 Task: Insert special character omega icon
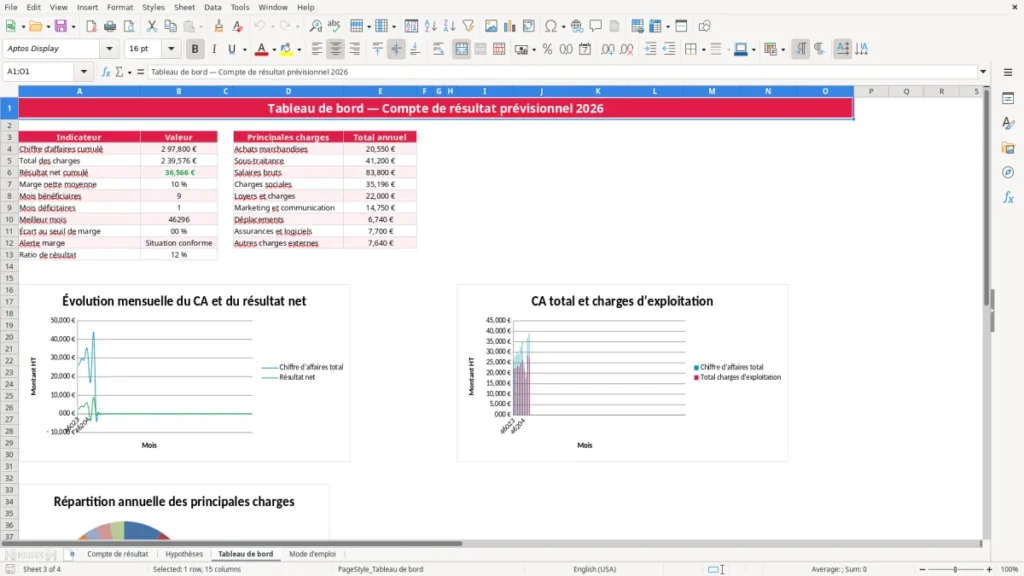(551, 26)
